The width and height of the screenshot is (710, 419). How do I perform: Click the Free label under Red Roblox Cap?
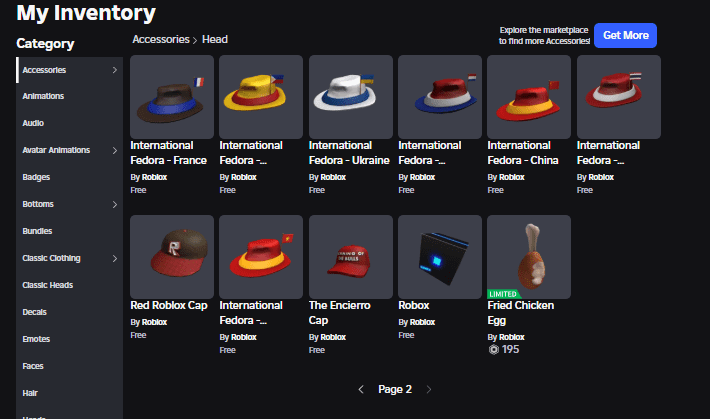tap(138, 335)
